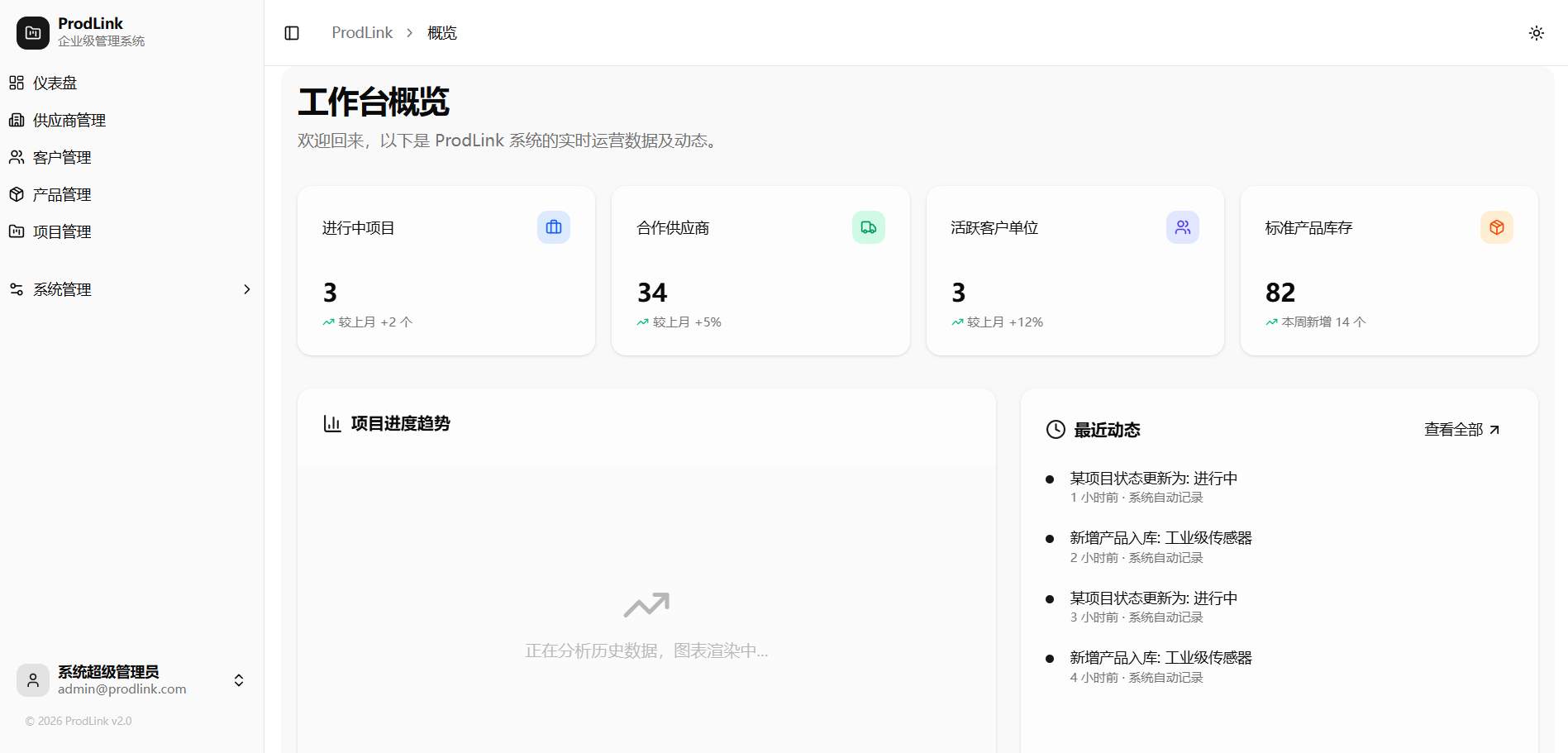1568x753 pixels.
Task: Click admin@prodlink.com email text
Action: (x=122, y=689)
